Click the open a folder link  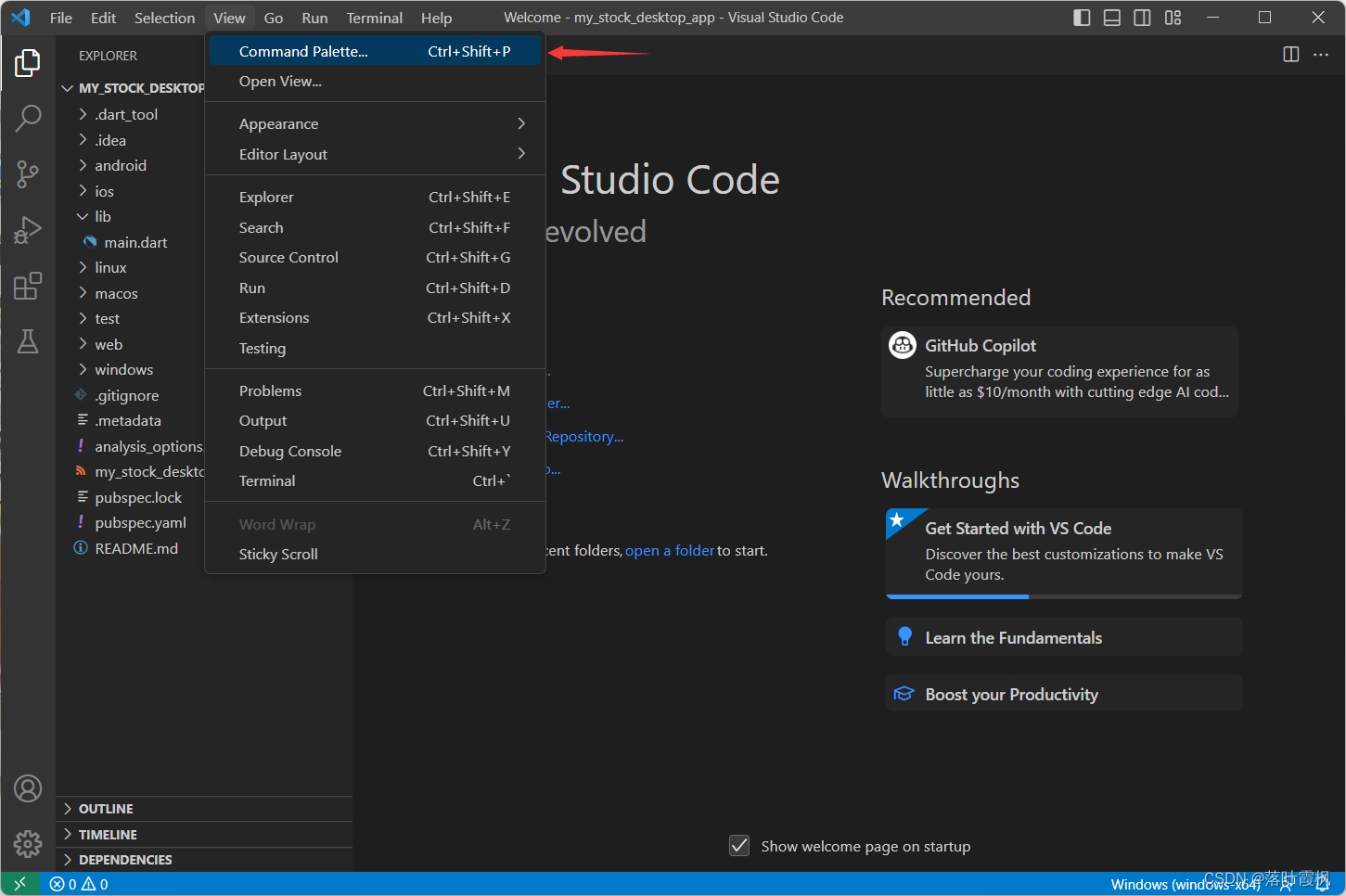670,550
